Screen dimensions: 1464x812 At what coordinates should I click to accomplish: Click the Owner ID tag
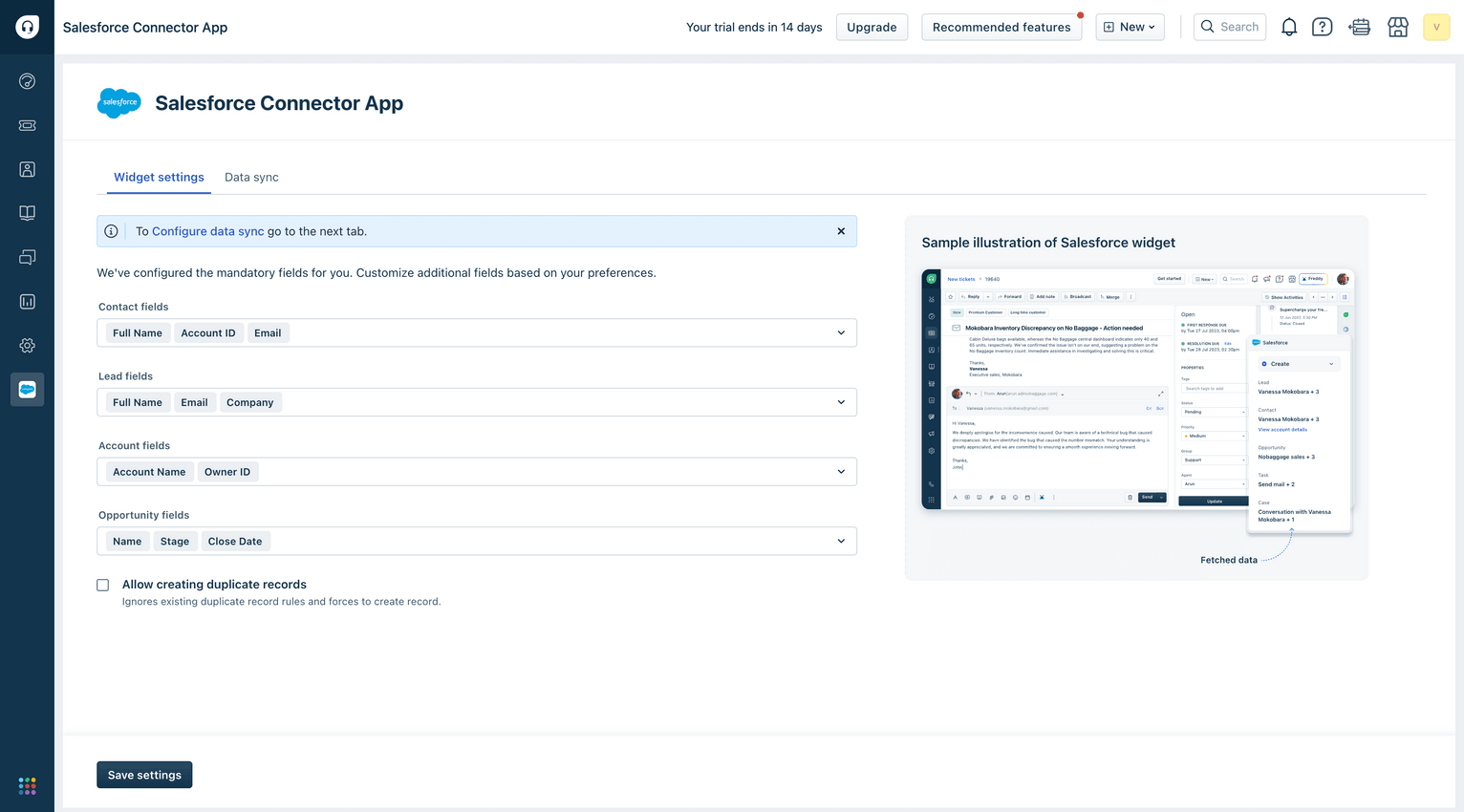[x=227, y=472]
